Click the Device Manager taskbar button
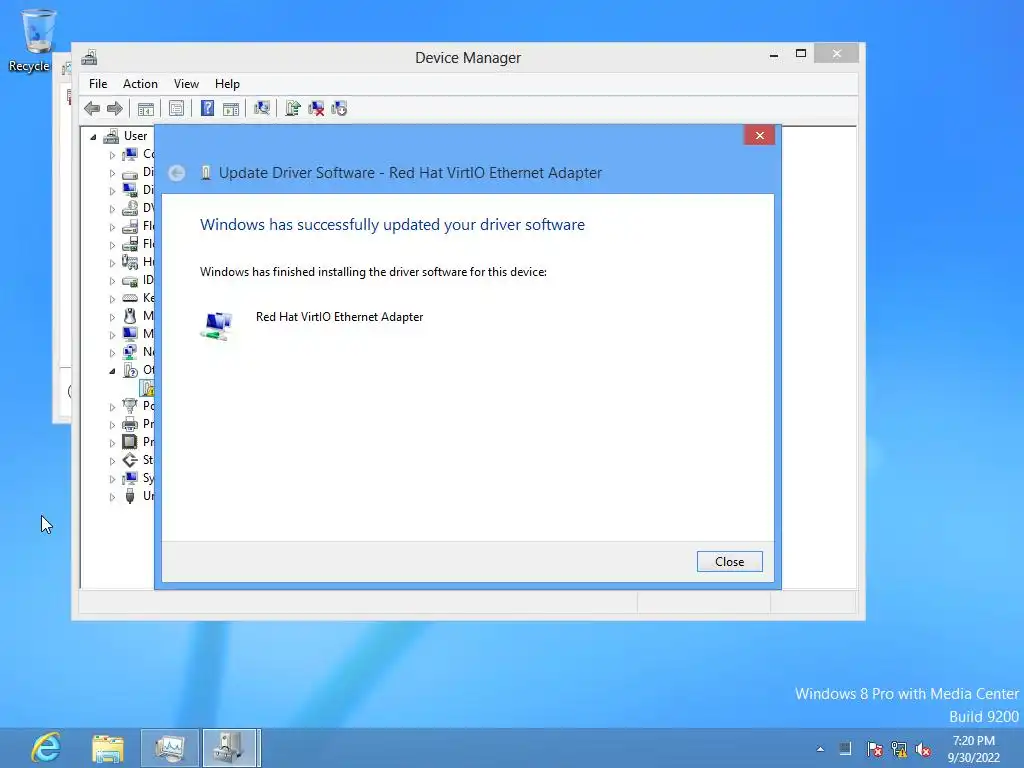This screenshot has height=768, width=1024. 232,748
